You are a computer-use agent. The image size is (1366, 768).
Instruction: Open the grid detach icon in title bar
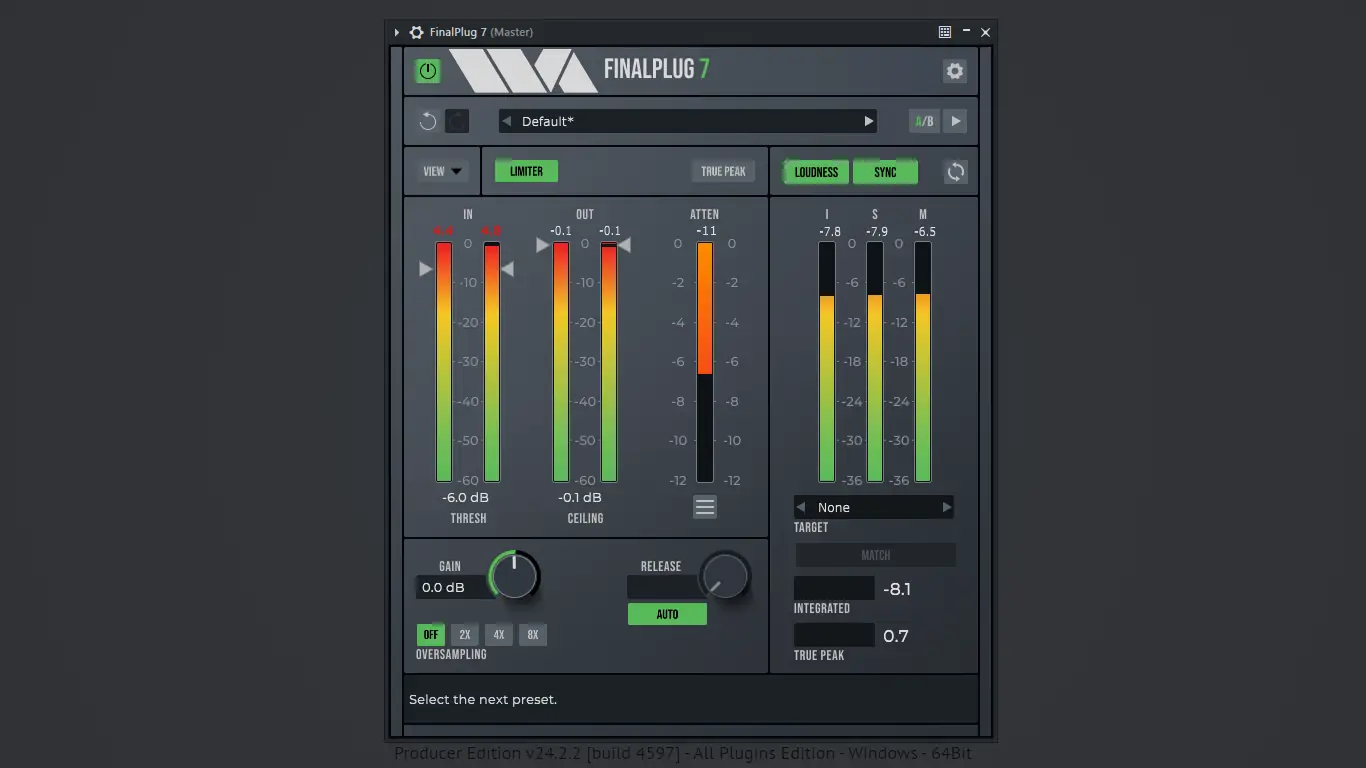945,32
